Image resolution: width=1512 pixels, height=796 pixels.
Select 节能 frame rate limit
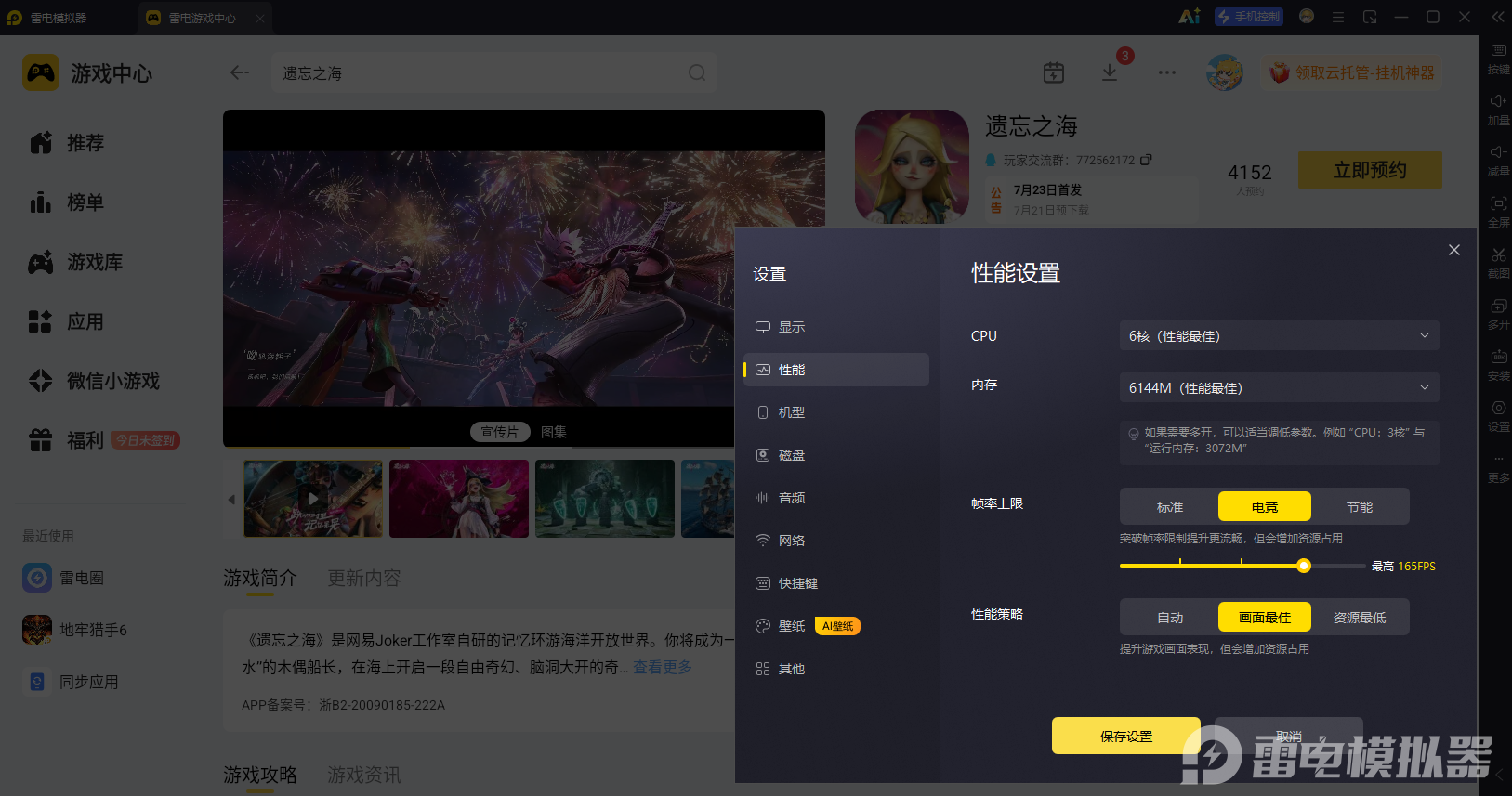[x=1360, y=506]
